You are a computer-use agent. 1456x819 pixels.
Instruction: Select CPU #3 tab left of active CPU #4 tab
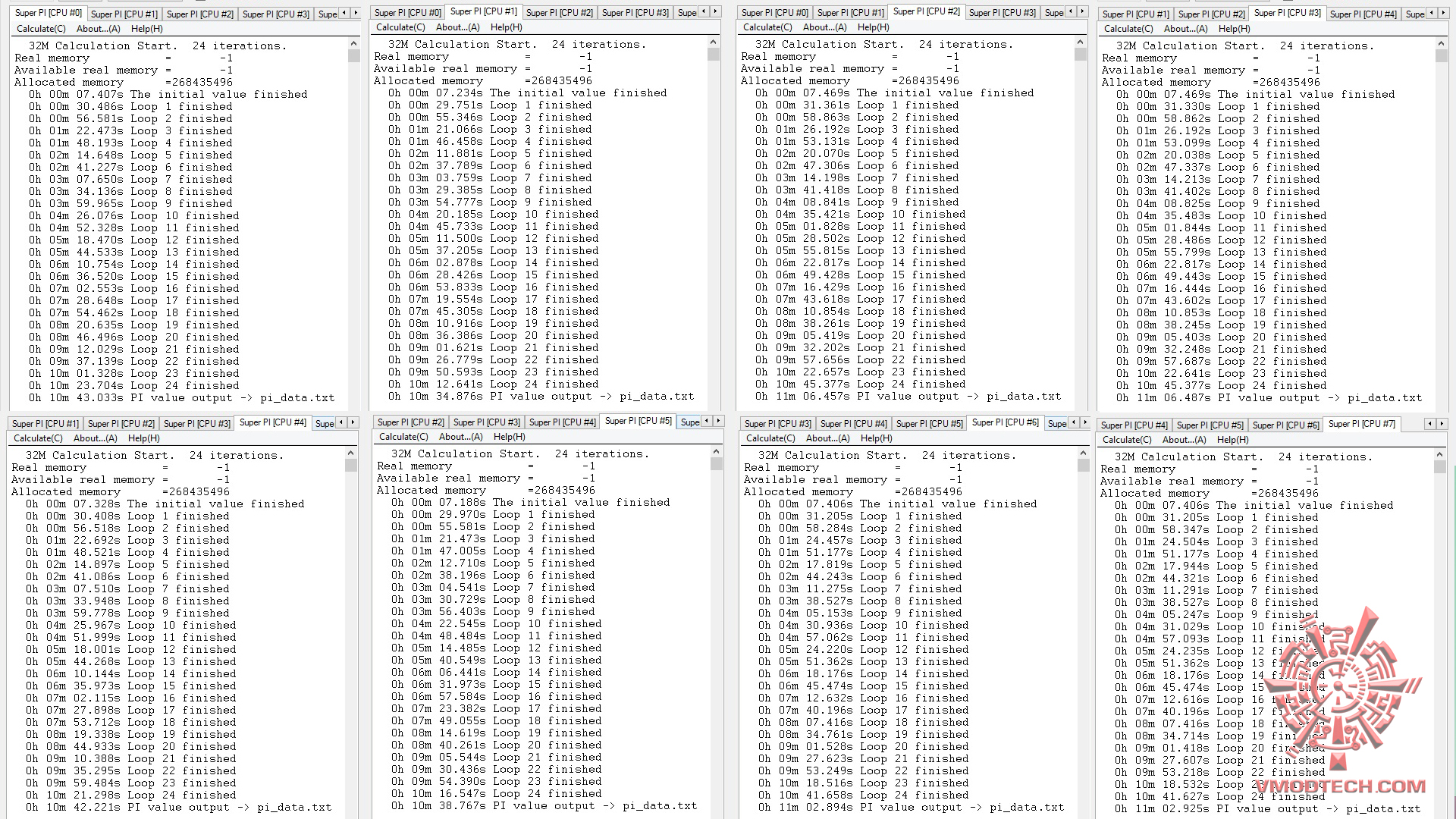pos(196,424)
